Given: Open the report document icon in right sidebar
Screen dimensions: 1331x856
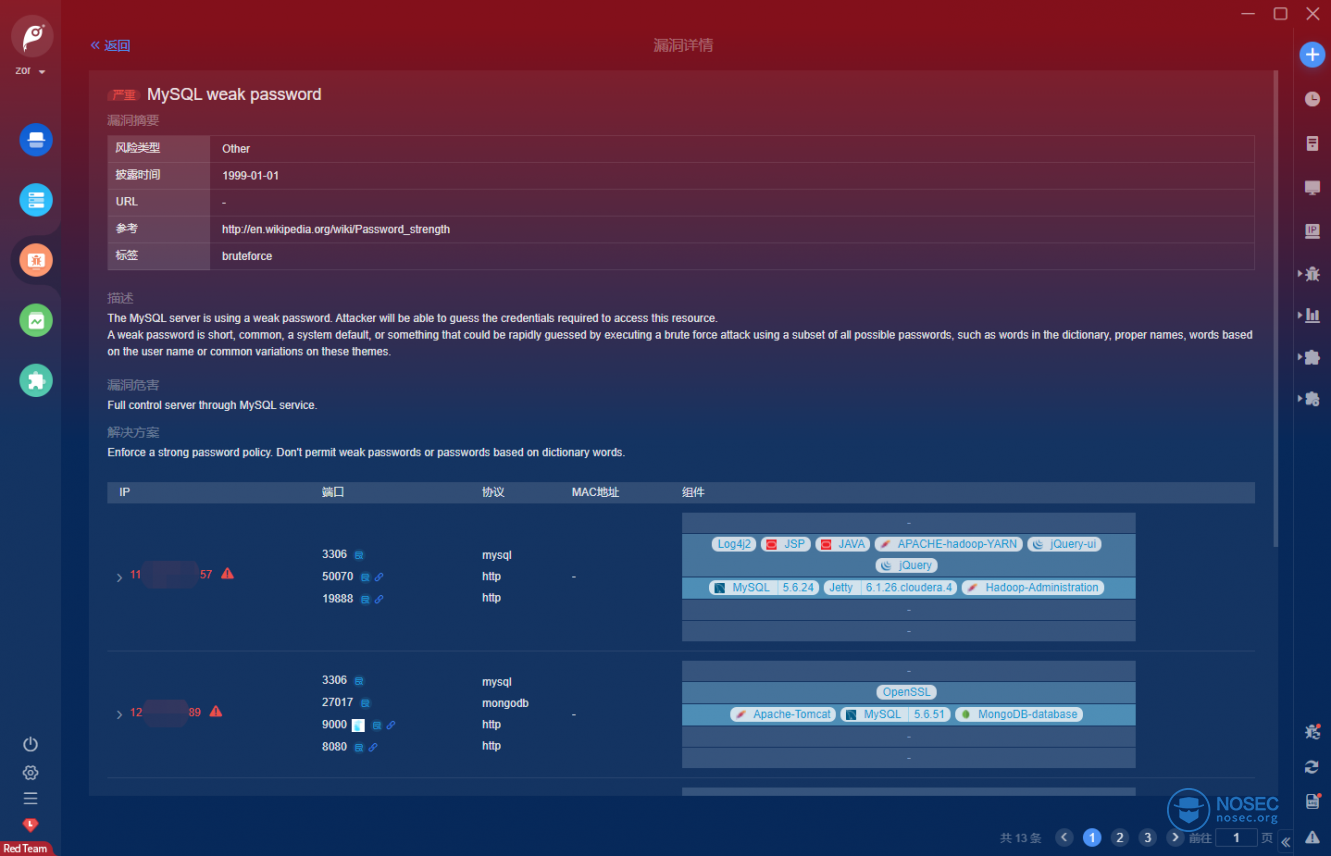Looking at the screenshot, I should coord(1312,143).
